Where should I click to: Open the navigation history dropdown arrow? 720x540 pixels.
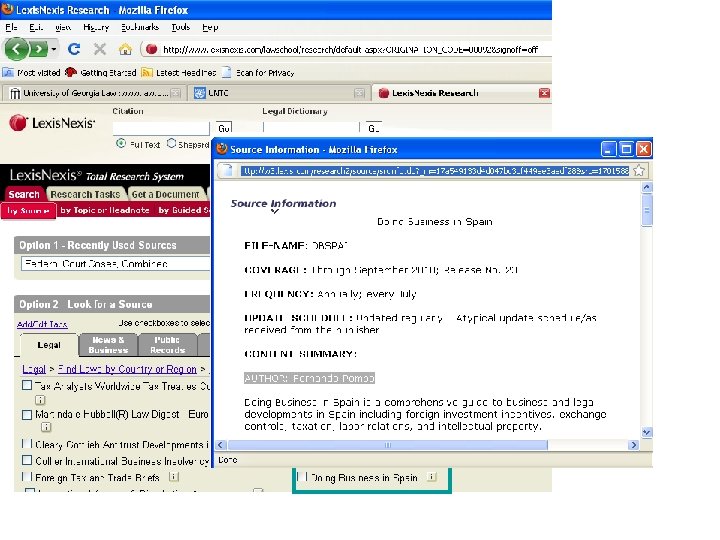(54, 49)
